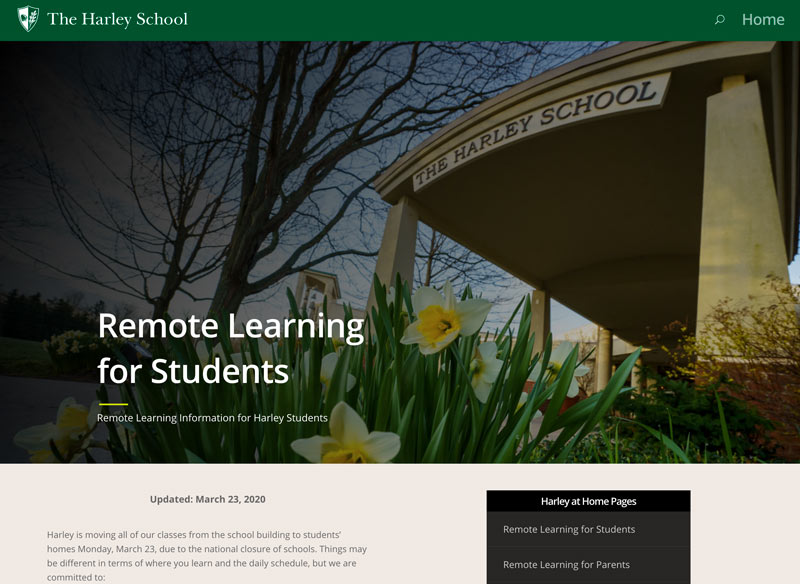
Task: Click the Harley at Home Pages header
Action: [x=588, y=501]
